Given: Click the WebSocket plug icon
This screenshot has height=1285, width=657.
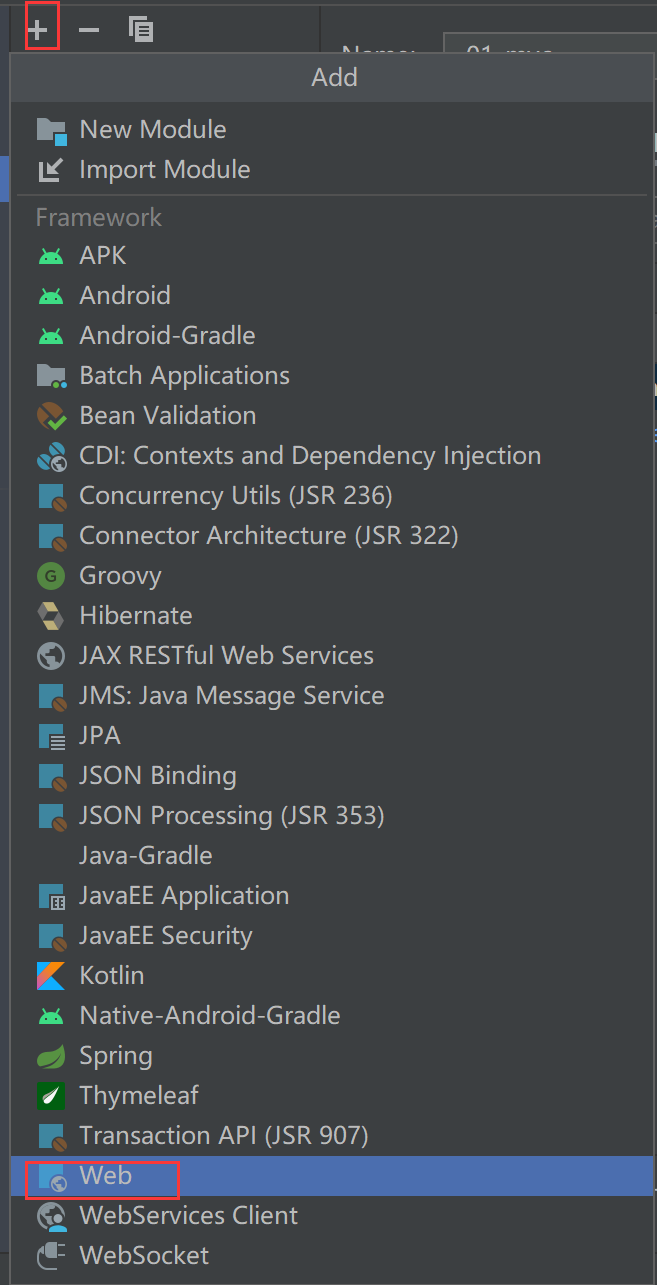Looking at the screenshot, I should 50,1256.
